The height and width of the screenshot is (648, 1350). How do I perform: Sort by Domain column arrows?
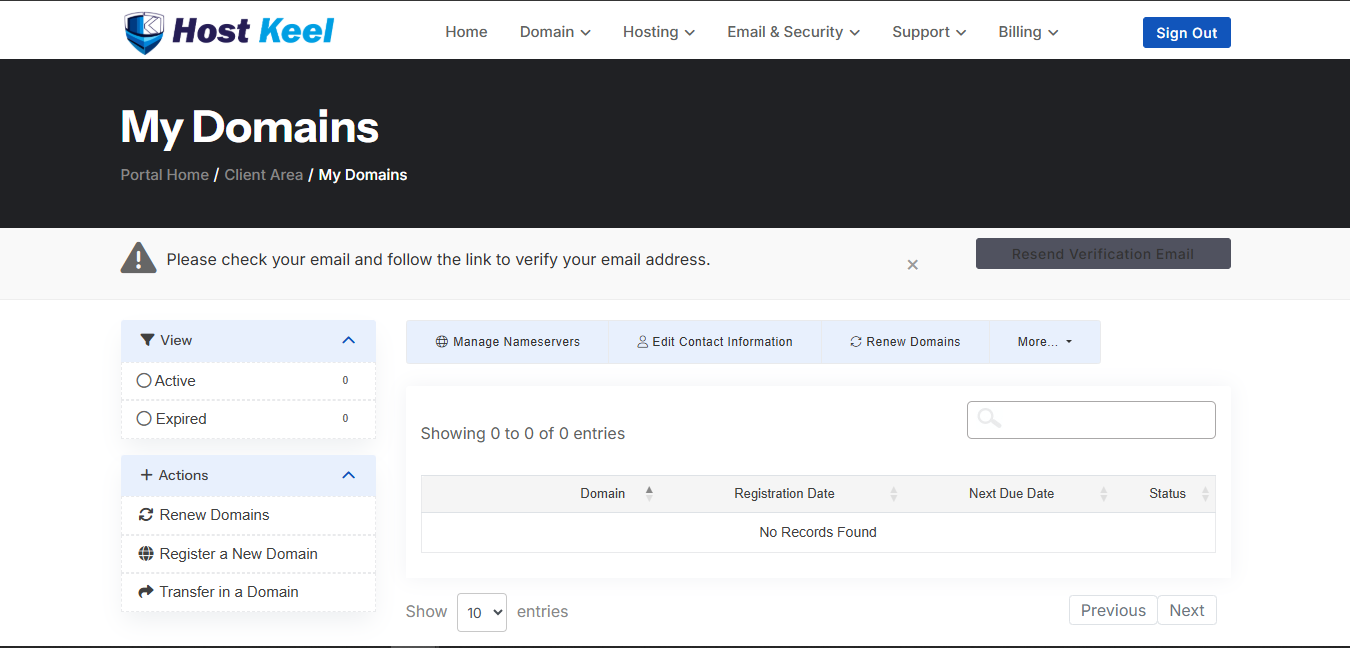pos(649,494)
